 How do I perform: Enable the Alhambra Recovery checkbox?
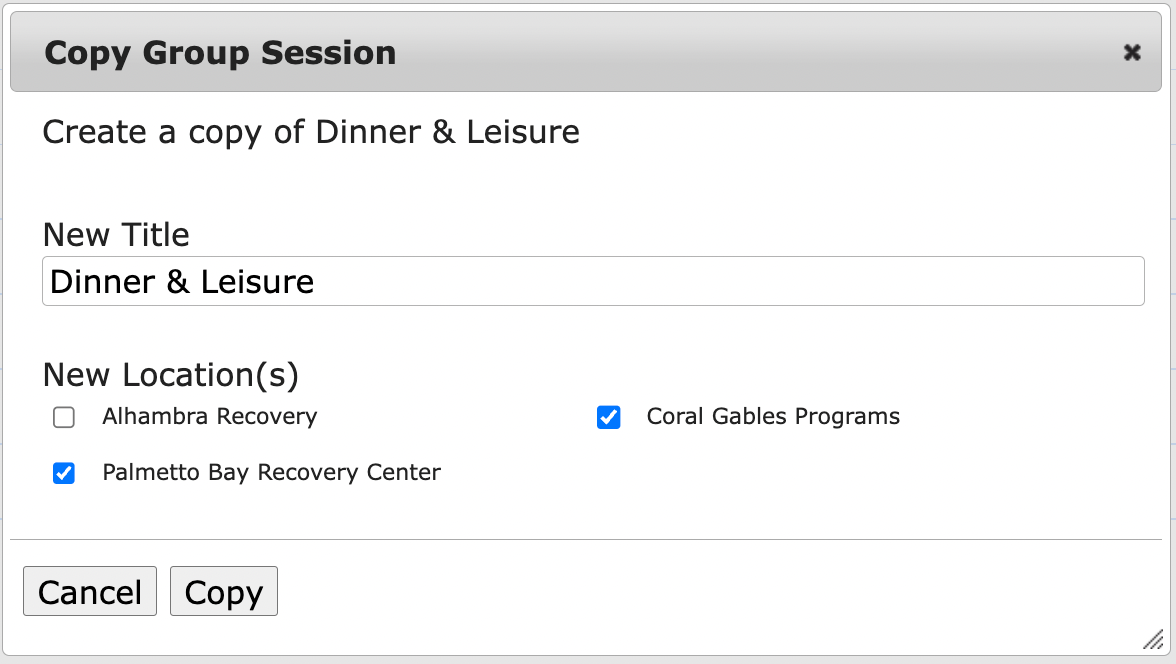(x=64, y=418)
